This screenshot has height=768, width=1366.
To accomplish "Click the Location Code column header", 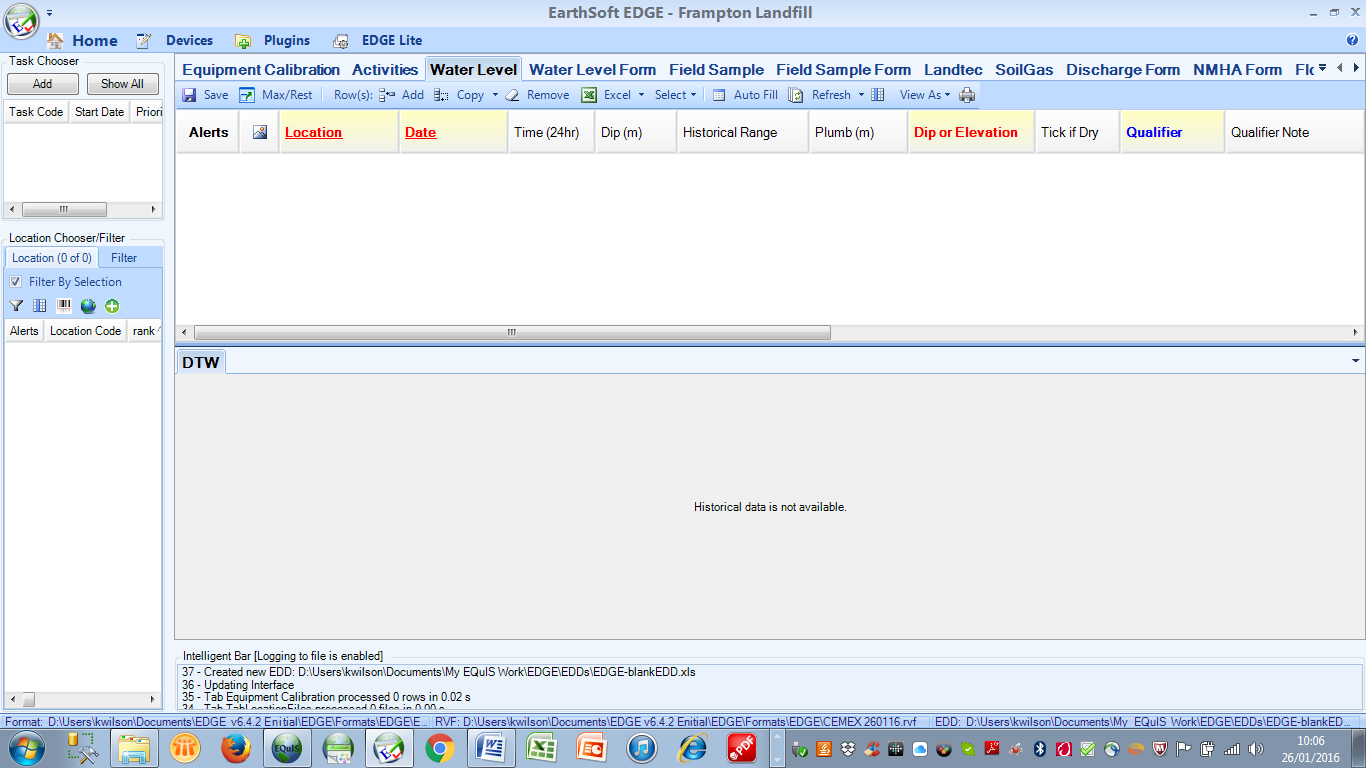I will (85, 331).
